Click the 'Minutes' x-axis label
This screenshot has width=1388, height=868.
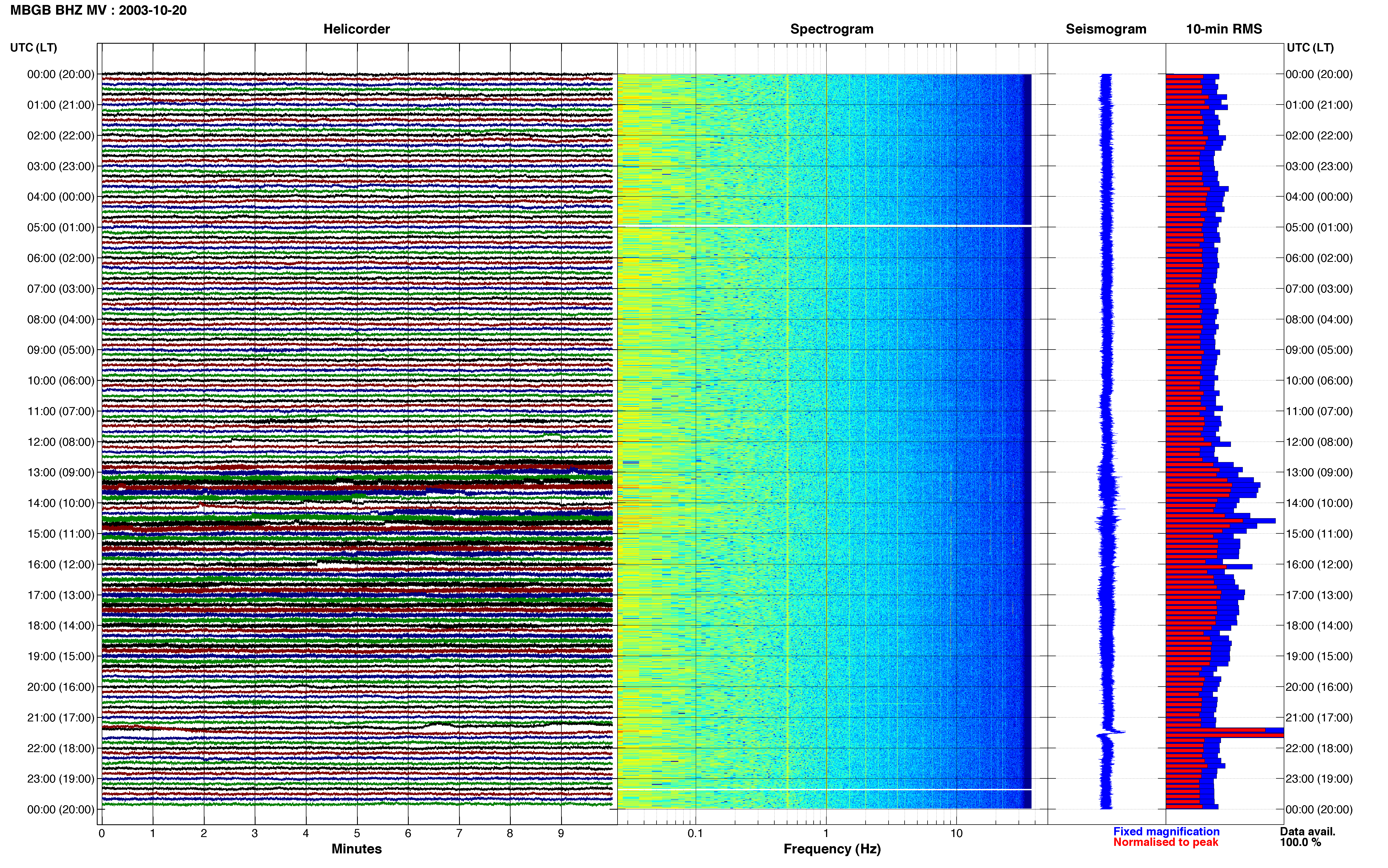[x=356, y=849]
